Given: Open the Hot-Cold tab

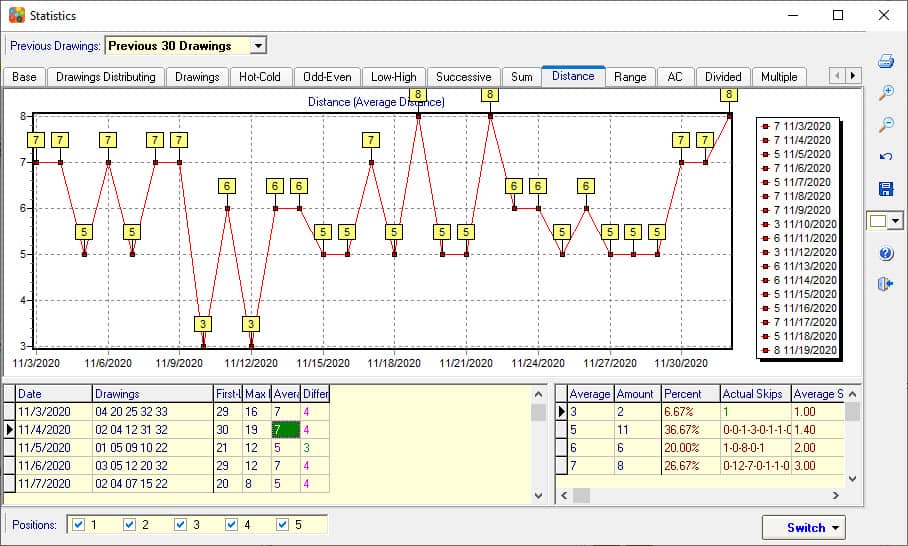Looking at the screenshot, I should click(x=259, y=77).
